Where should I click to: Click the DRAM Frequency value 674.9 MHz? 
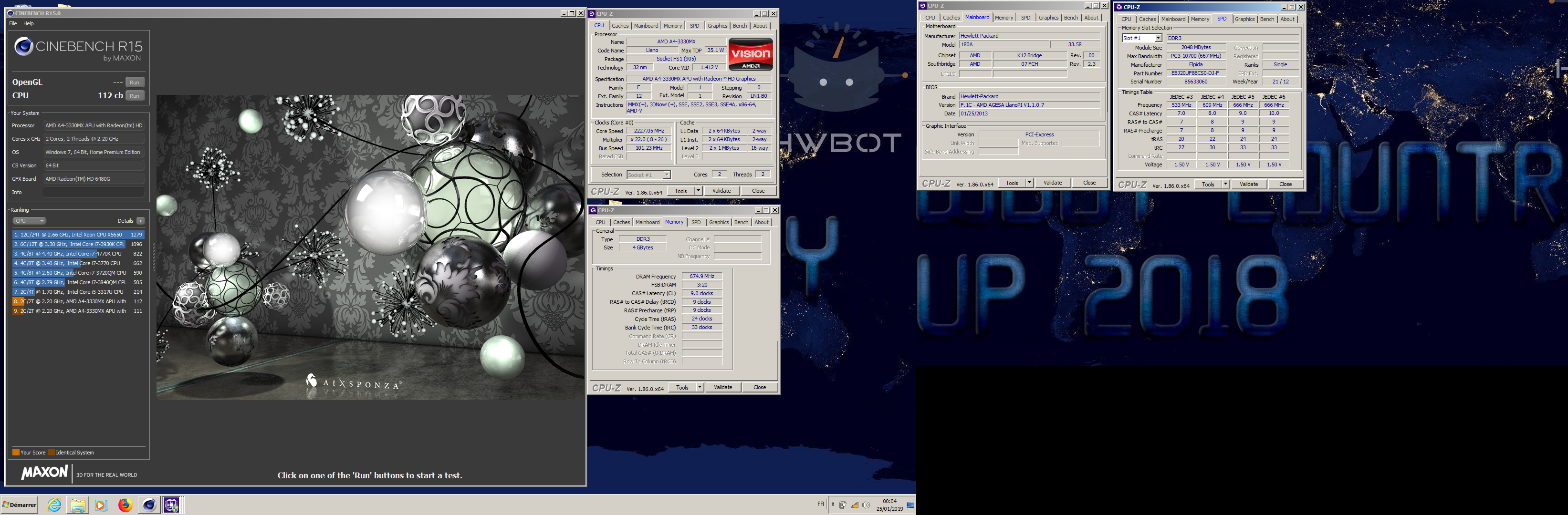coord(702,276)
